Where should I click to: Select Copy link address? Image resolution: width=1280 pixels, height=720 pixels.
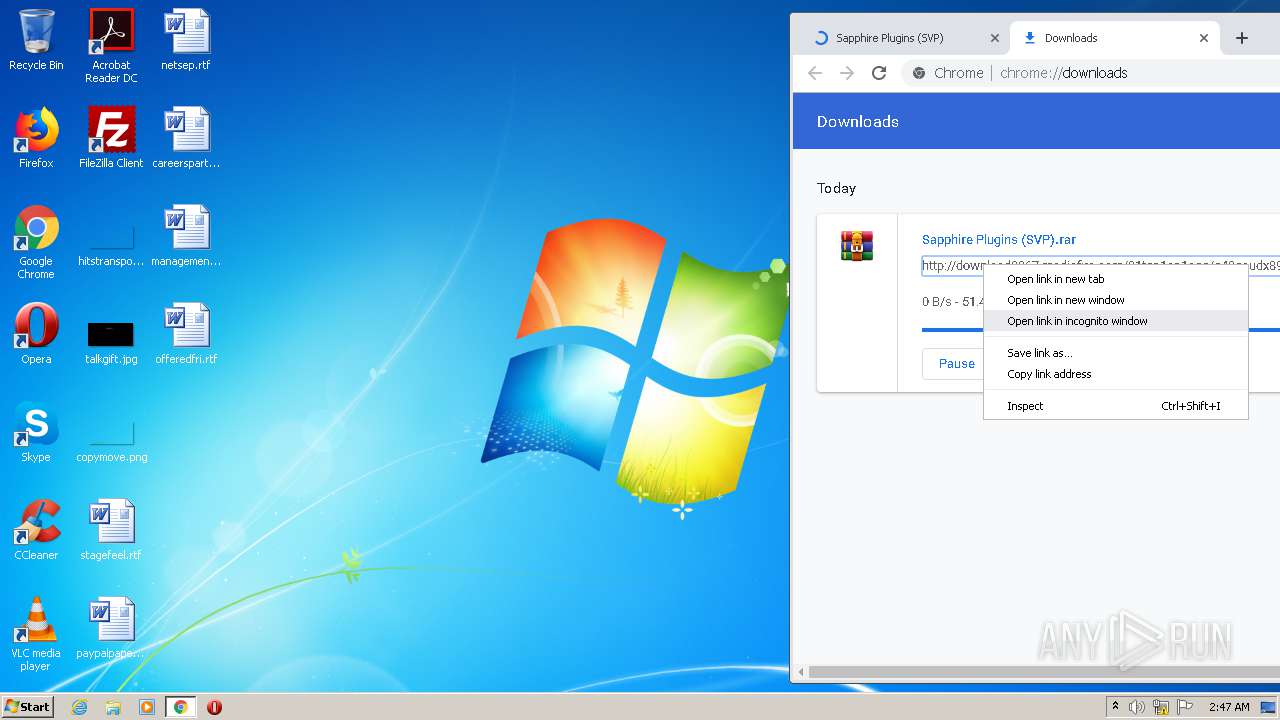[1116, 374]
